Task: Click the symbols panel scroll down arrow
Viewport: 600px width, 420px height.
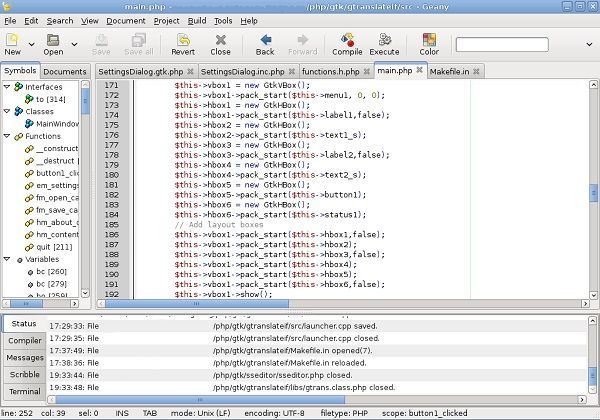Action: 85,293
